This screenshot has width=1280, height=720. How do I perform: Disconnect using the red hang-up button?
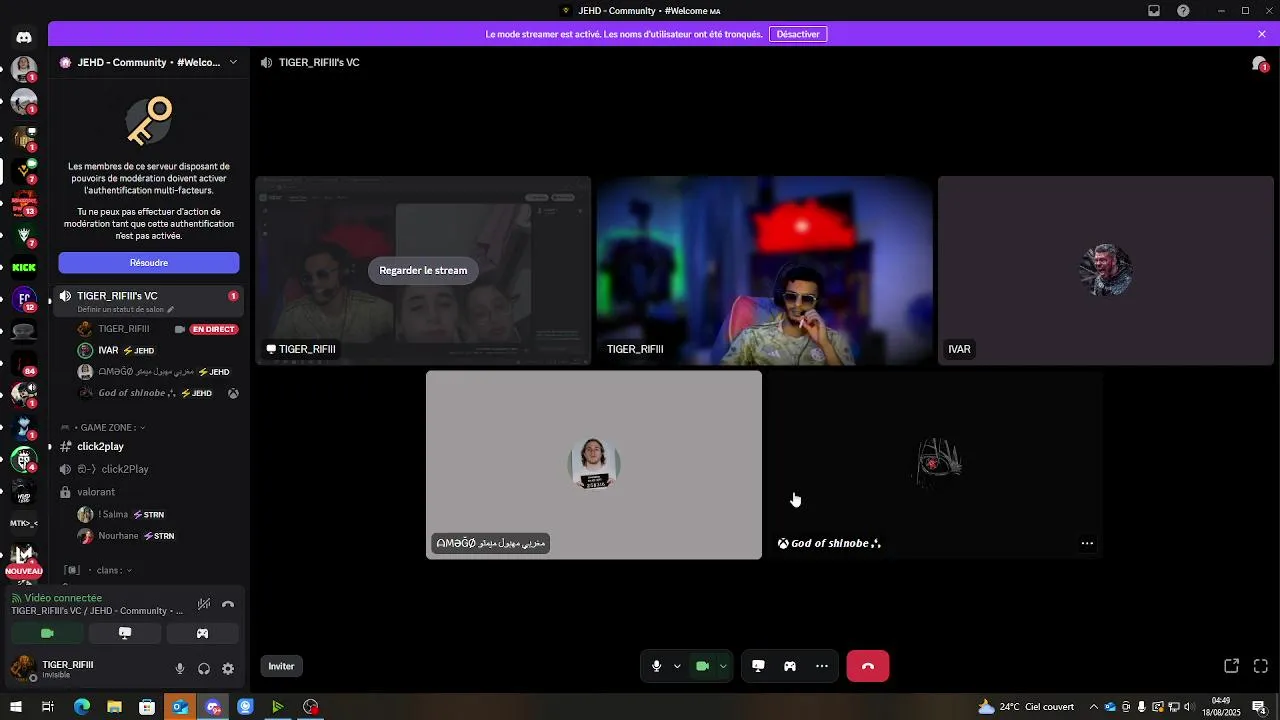coord(868,666)
